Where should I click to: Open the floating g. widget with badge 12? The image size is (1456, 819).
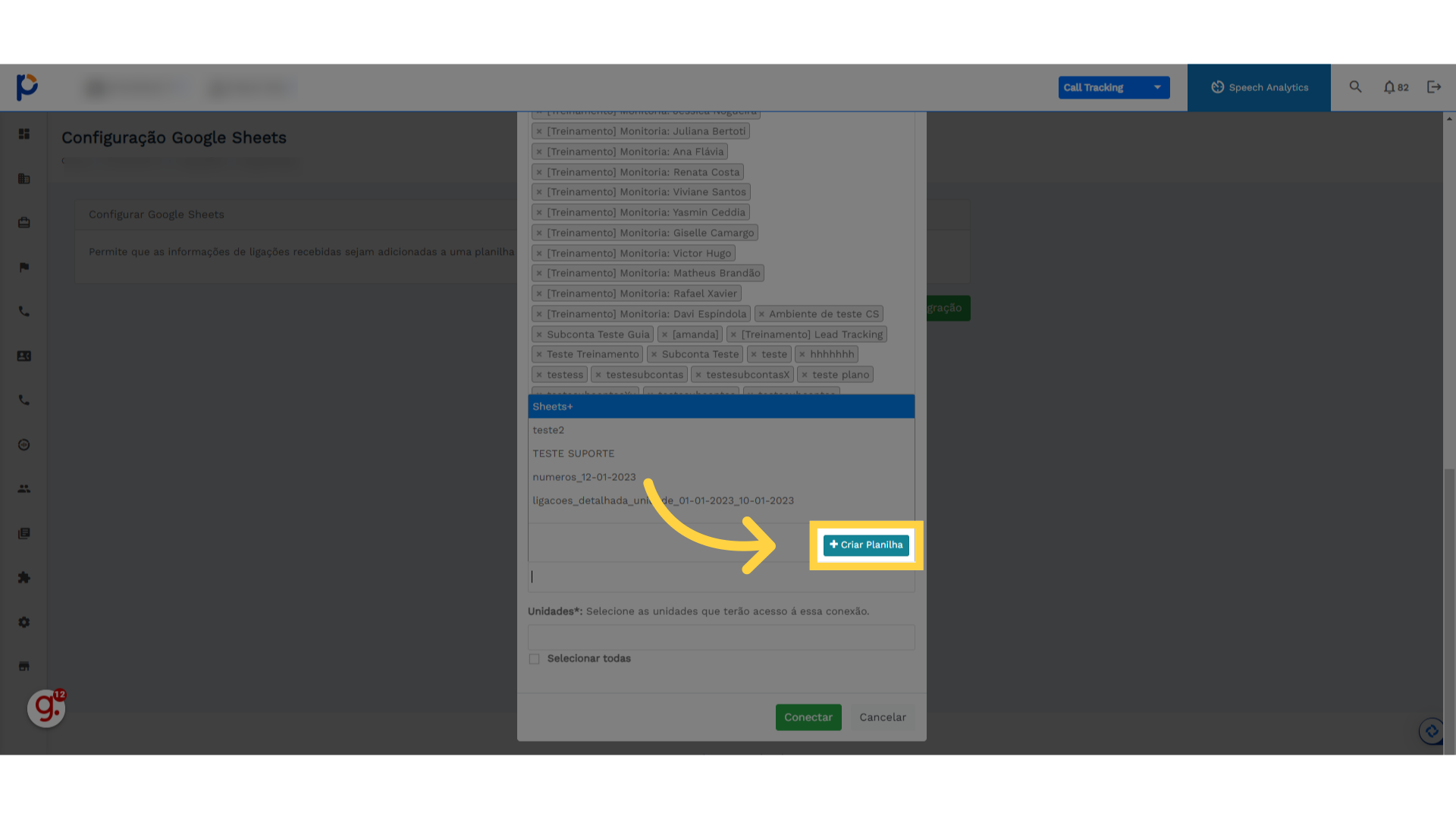[x=46, y=708]
